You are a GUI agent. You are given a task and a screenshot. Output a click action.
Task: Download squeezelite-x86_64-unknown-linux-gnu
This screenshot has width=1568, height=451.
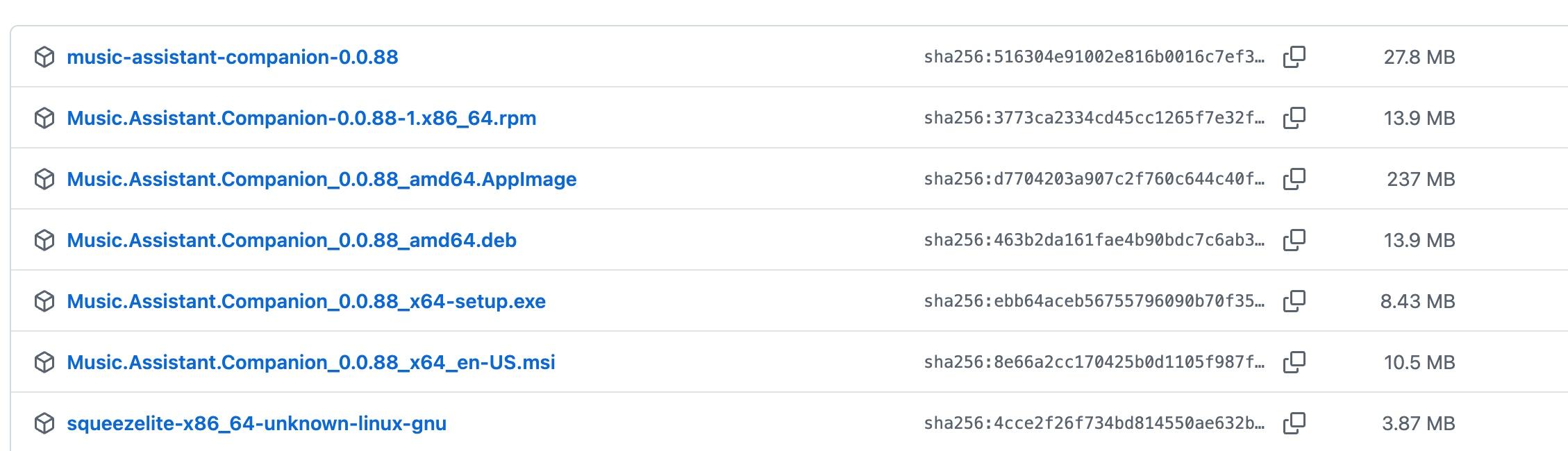257,423
